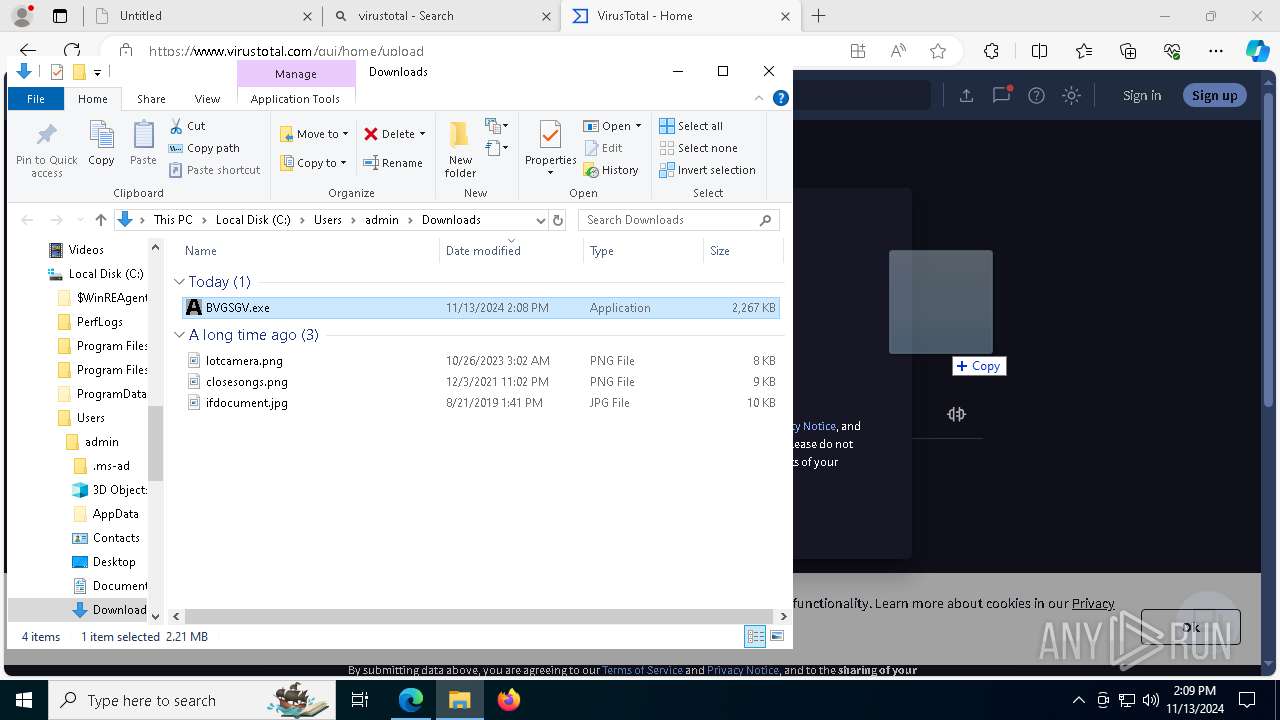This screenshot has height=720, width=1280.
Task: Delete the selected file via ribbon
Action: 389,134
